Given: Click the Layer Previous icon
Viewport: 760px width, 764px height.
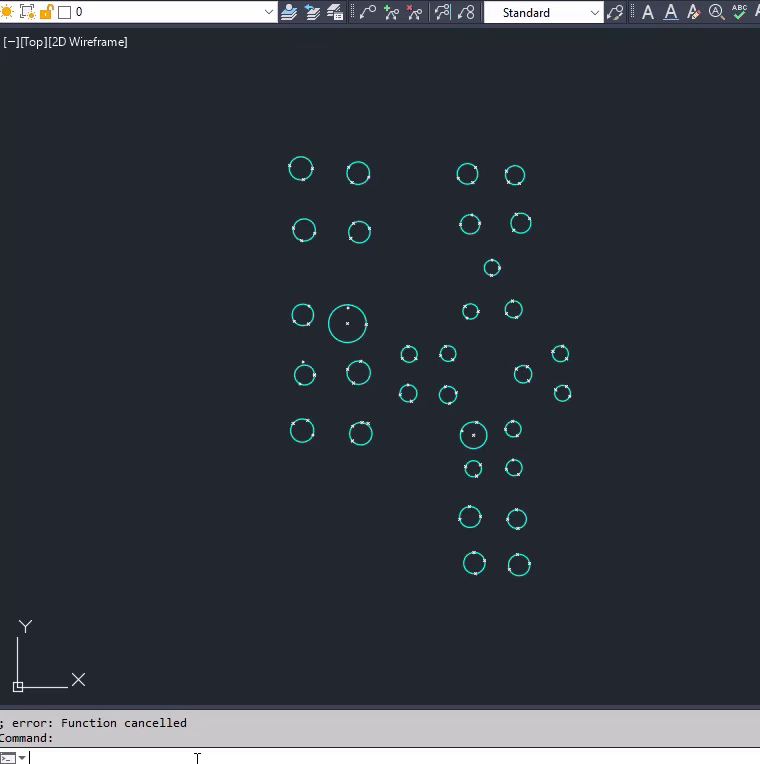Looking at the screenshot, I should (x=312, y=12).
